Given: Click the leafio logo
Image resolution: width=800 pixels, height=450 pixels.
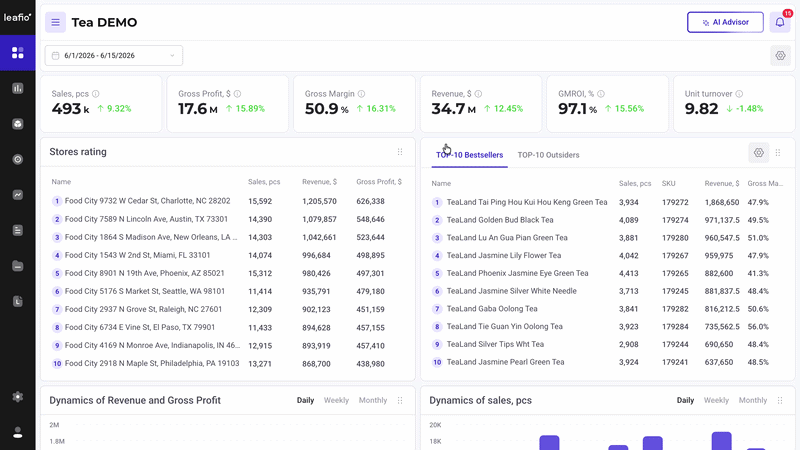Looking at the screenshot, I should pyautogui.click(x=17, y=17).
